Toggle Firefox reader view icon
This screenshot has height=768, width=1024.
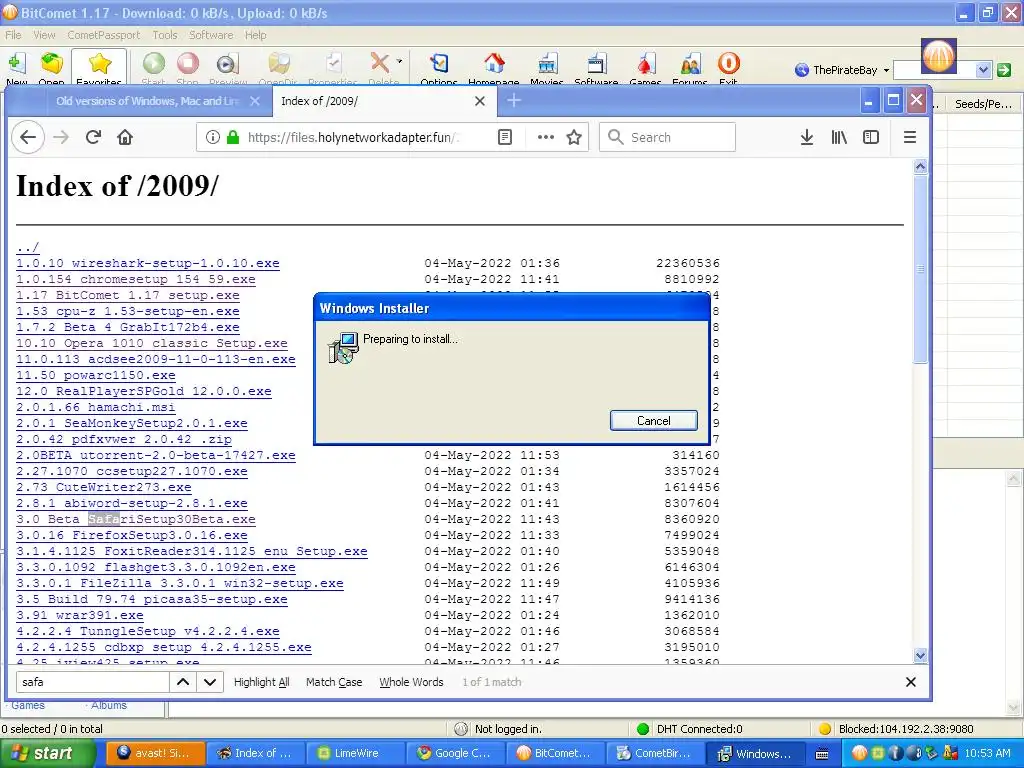[505, 137]
